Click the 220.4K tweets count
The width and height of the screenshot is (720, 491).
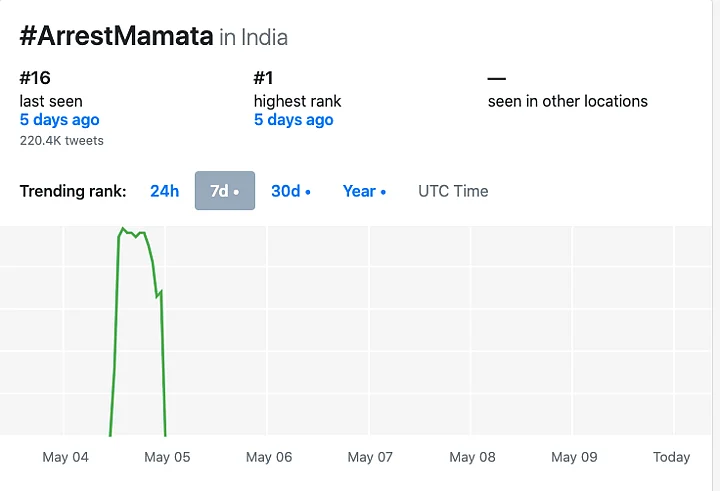point(61,141)
